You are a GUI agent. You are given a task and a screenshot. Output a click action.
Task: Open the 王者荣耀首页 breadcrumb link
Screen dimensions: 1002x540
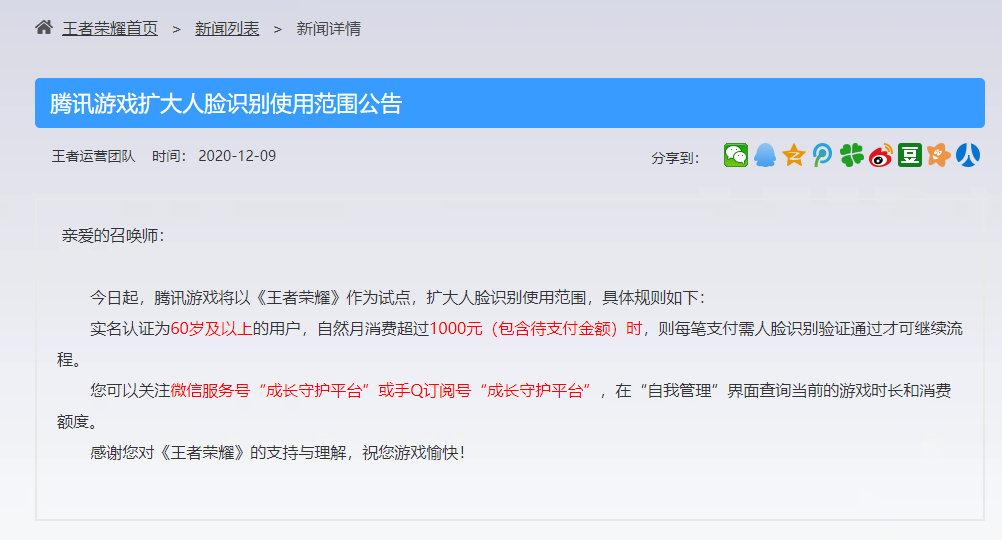tap(110, 29)
